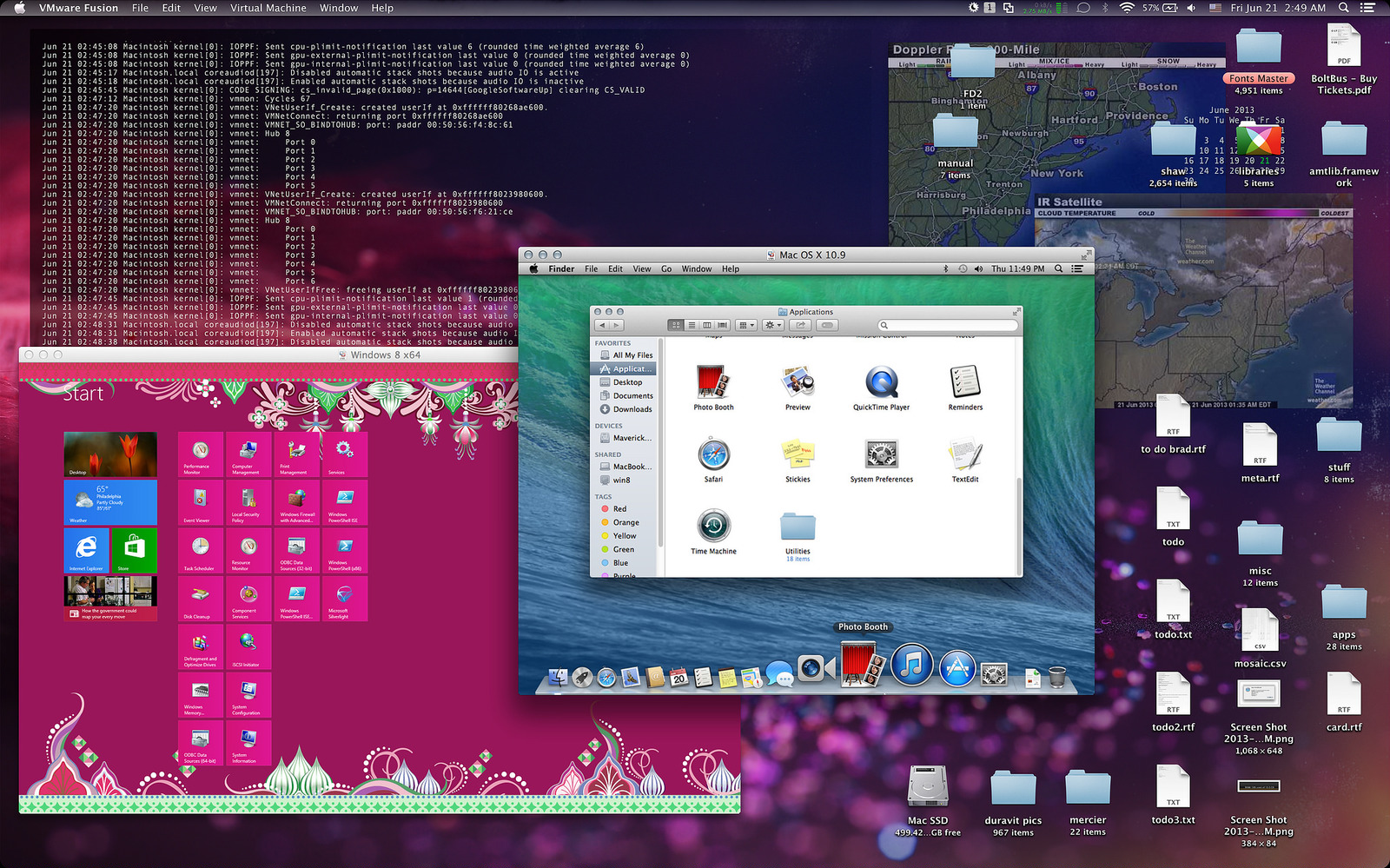The image size is (1390, 868).
Task: Switch Finder window to list view
Action: click(692, 325)
